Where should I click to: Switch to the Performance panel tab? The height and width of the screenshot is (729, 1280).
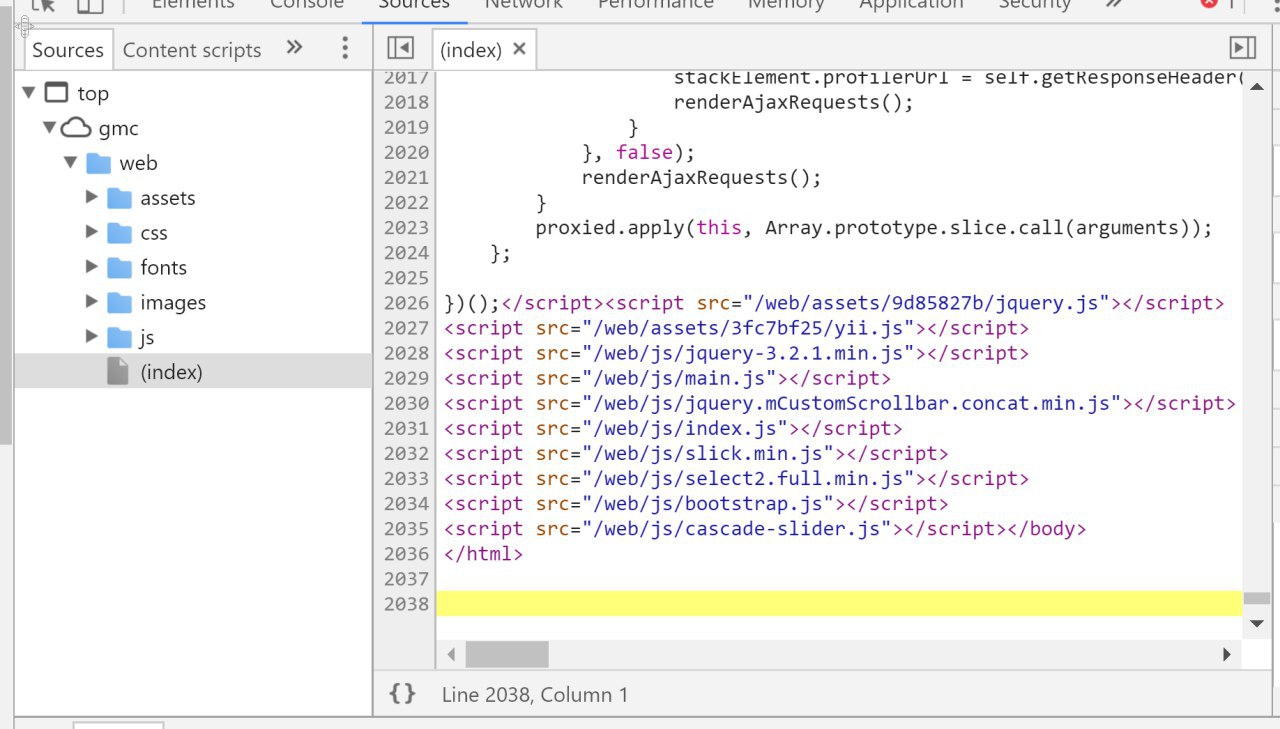point(656,5)
